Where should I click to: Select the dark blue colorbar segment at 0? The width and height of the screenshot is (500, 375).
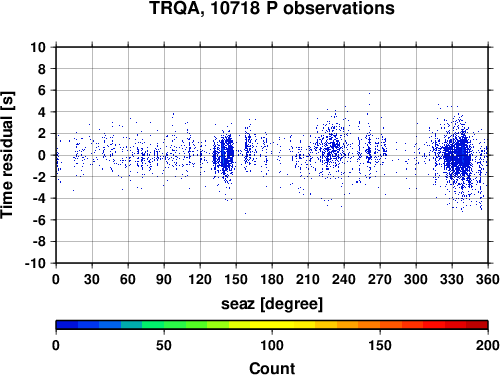click(x=67, y=325)
